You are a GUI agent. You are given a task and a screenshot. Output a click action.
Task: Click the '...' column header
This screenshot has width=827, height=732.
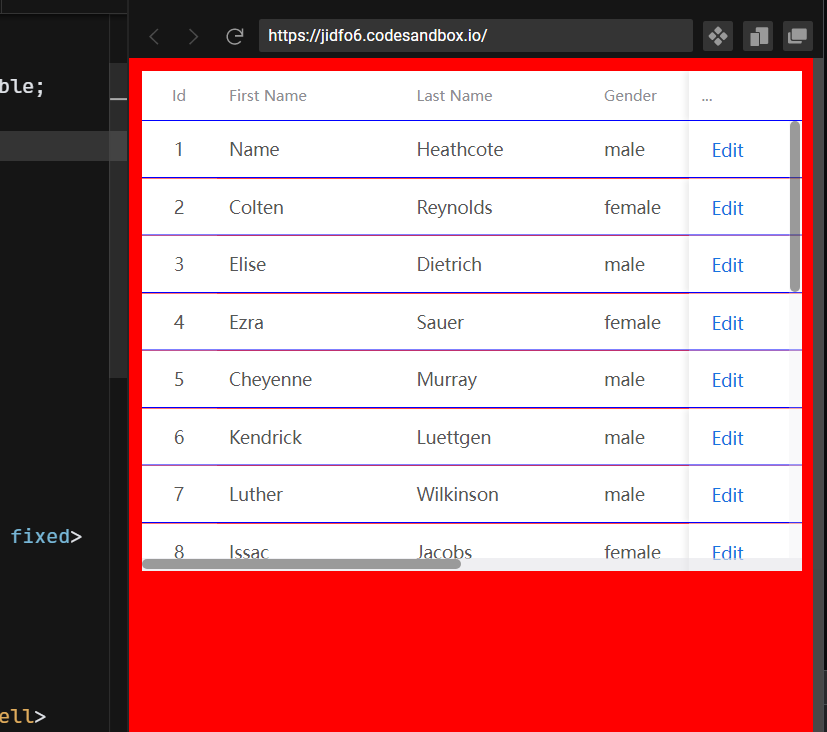[707, 98]
